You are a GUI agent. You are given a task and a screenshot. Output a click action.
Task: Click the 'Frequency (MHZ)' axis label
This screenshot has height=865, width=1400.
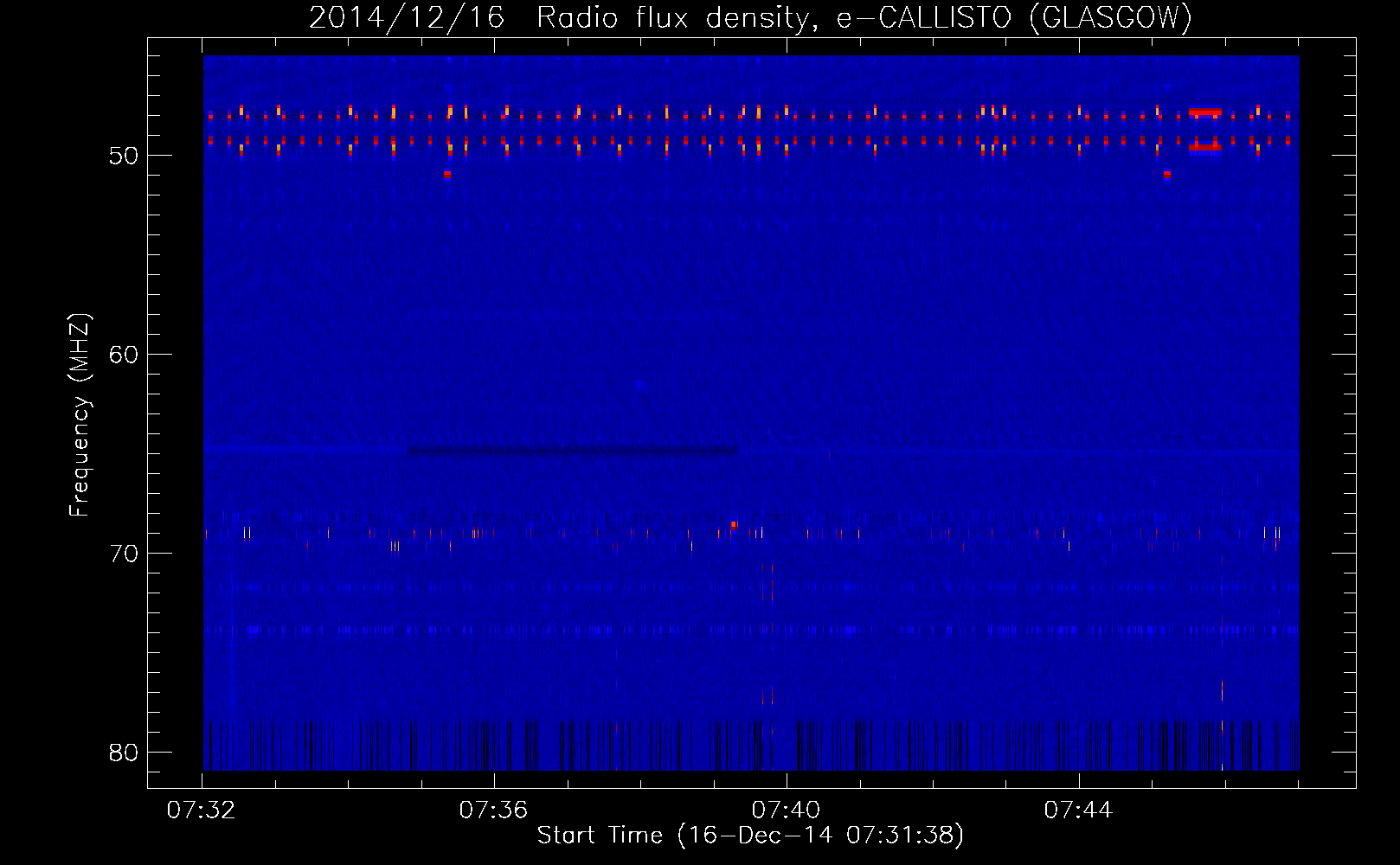(80, 415)
